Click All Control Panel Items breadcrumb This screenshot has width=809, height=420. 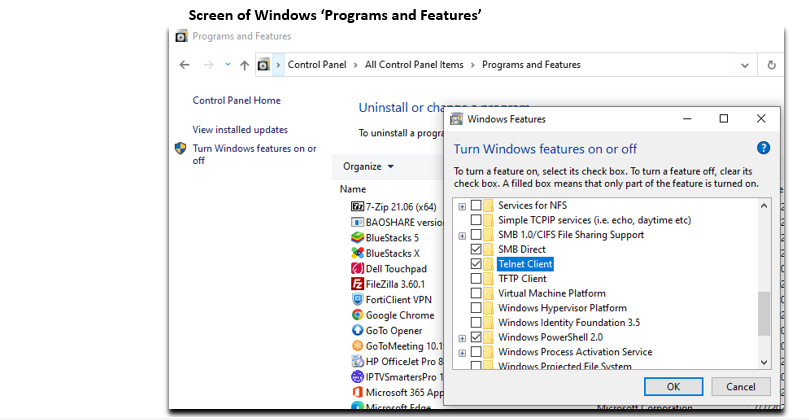click(x=414, y=65)
